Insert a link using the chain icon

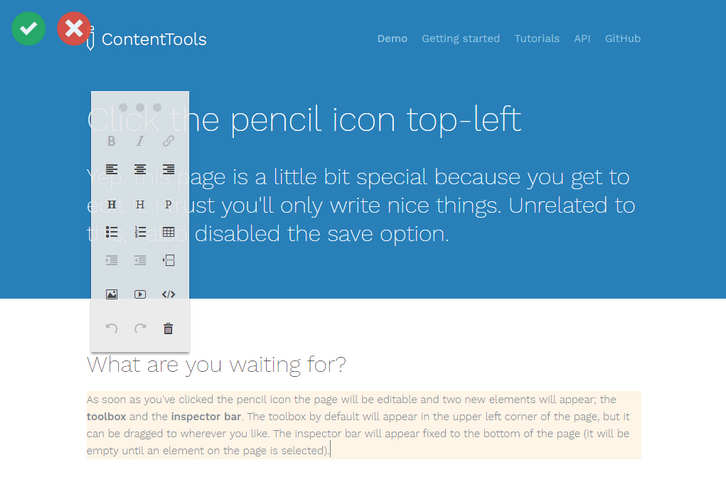[168, 141]
